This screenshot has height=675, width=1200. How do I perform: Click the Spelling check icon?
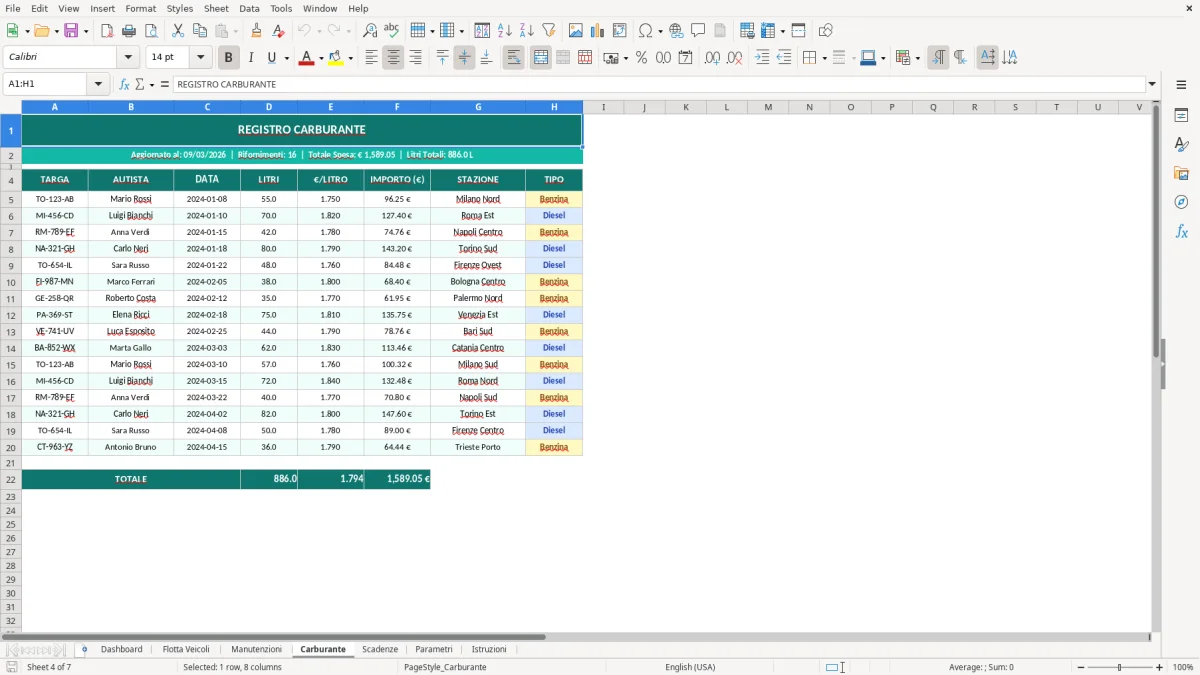coord(392,31)
